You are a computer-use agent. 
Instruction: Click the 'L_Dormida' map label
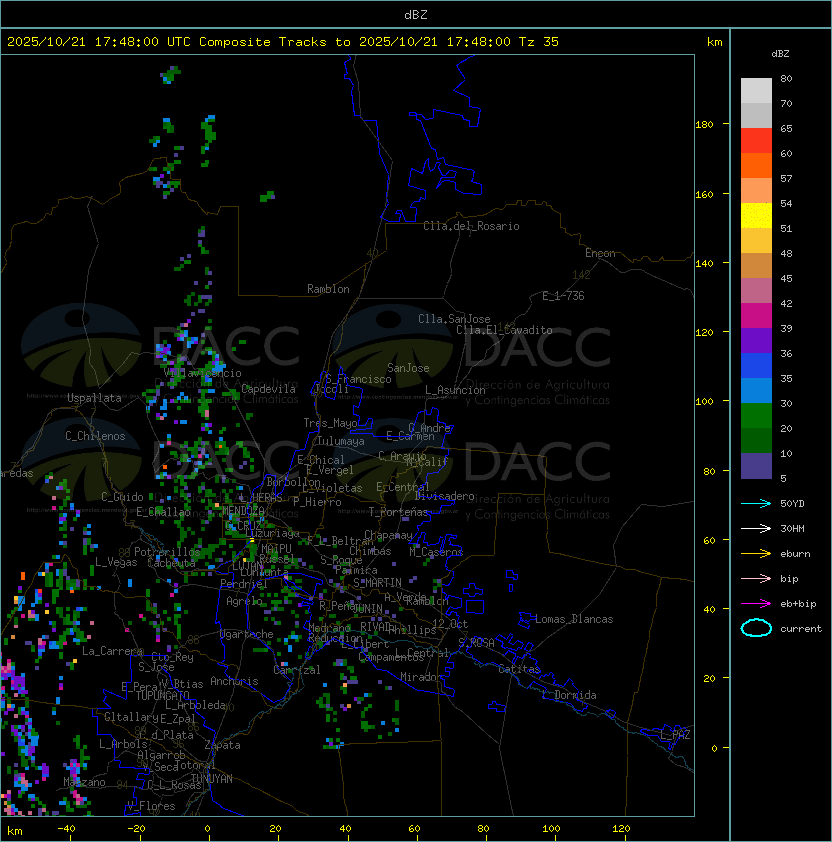point(569,695)
